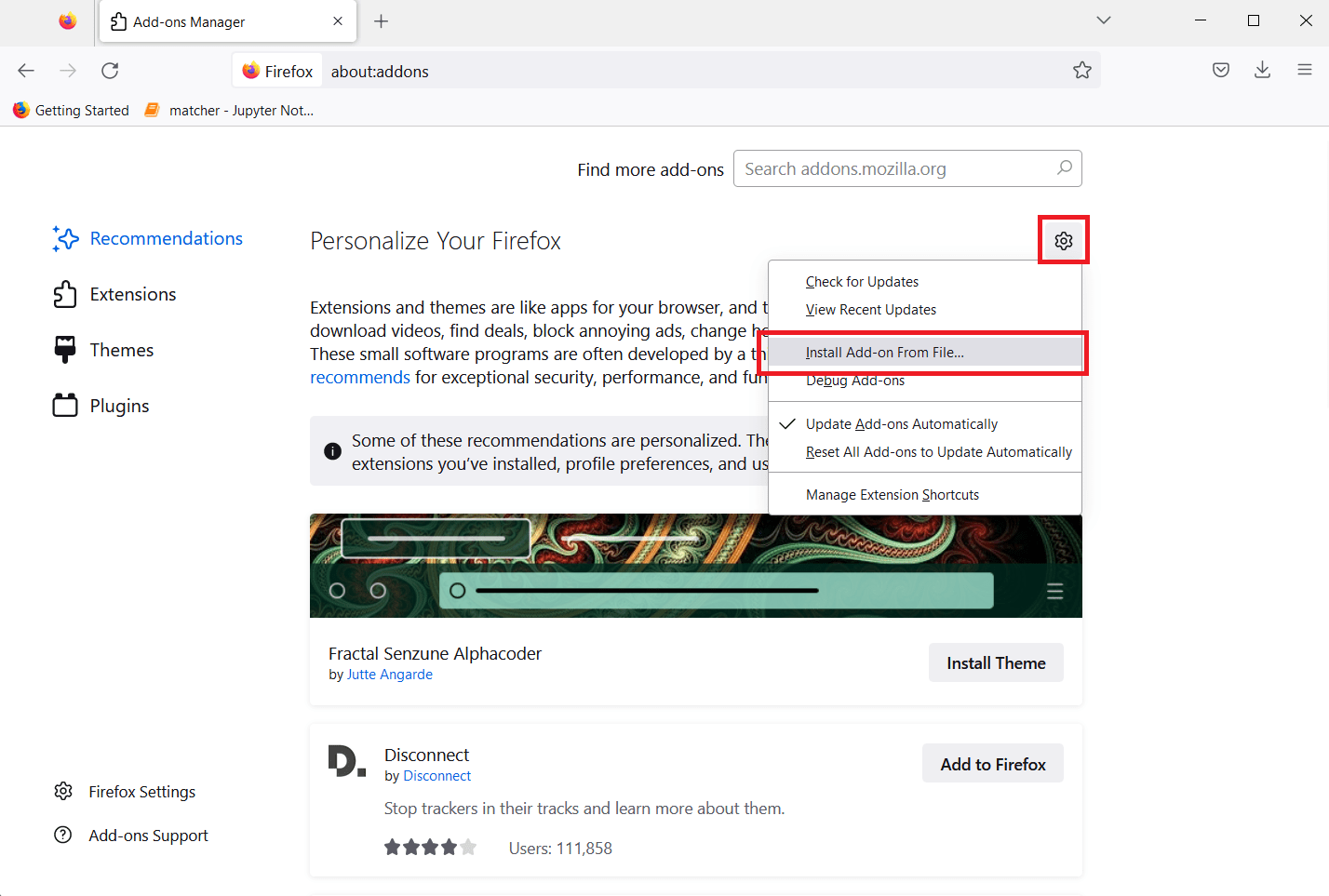
Task: Click the 'Users: 111,858' text
Action: (560, 849)
